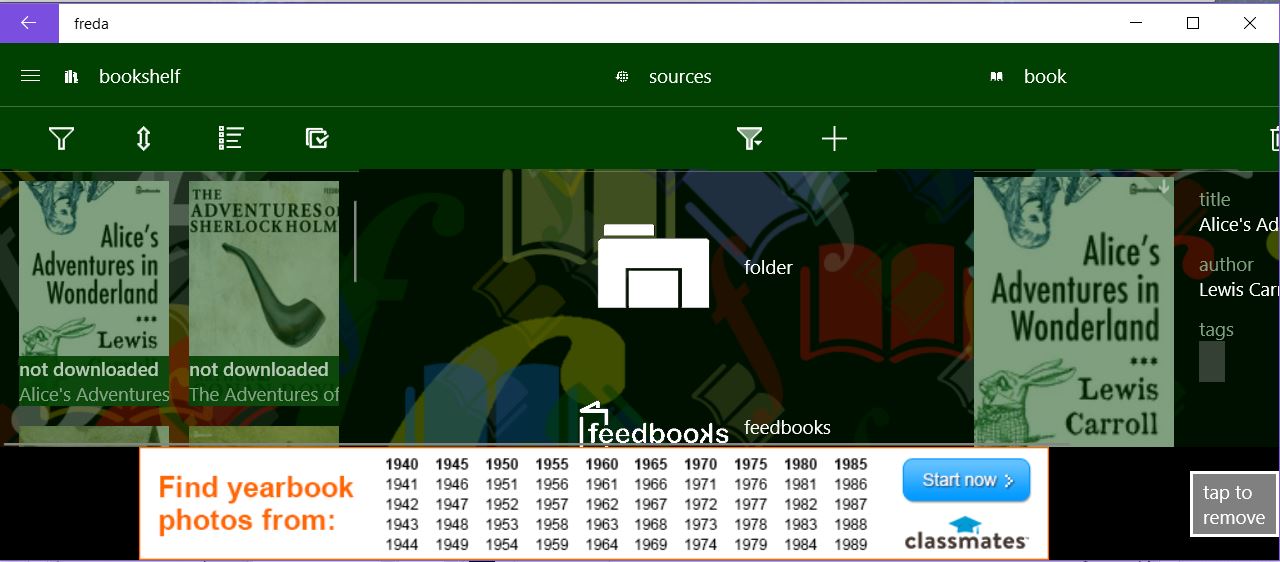This screenshot has width=1280, height=562.
Task: Click Alice's Adventures title under cover
Action: pyautogui.click(x=94, y=395)
